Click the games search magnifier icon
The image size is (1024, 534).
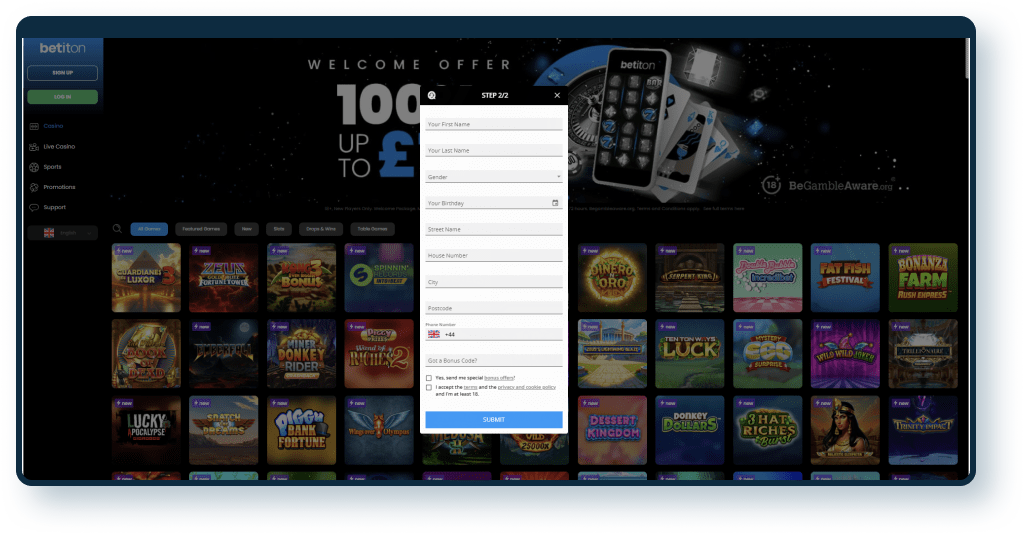117,229
